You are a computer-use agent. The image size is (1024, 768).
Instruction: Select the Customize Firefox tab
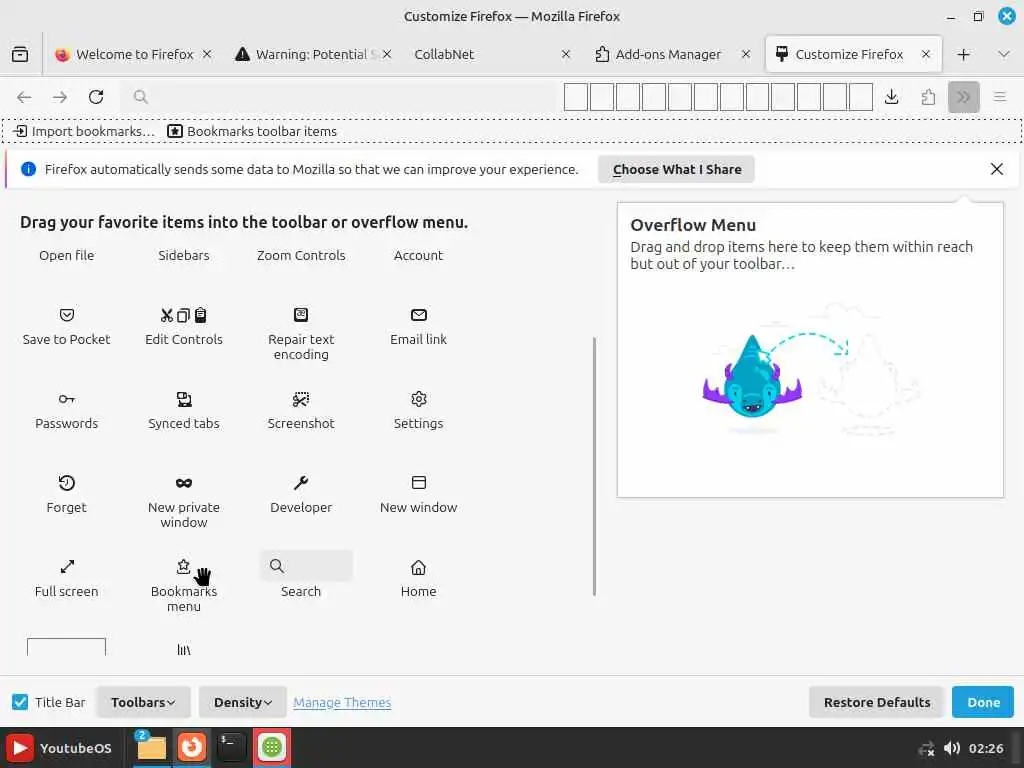tap(853, 54)
